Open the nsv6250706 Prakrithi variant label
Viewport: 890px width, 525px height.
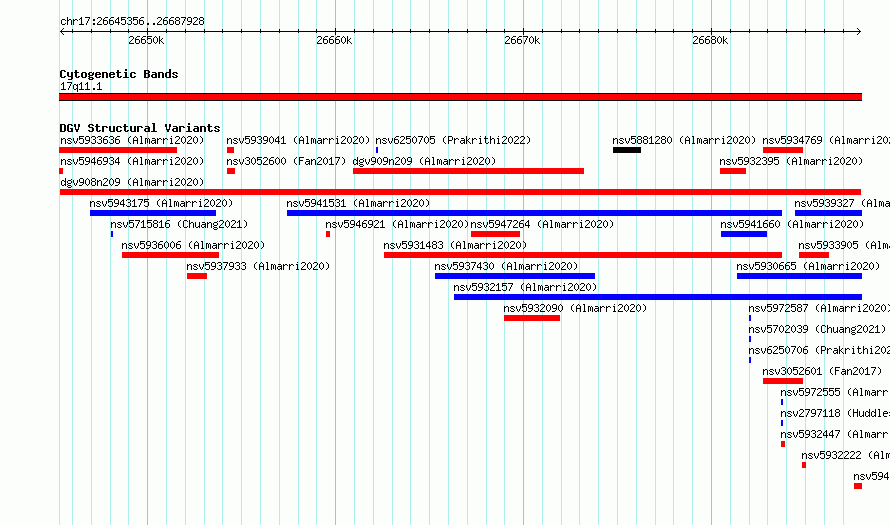coord(819,350)
